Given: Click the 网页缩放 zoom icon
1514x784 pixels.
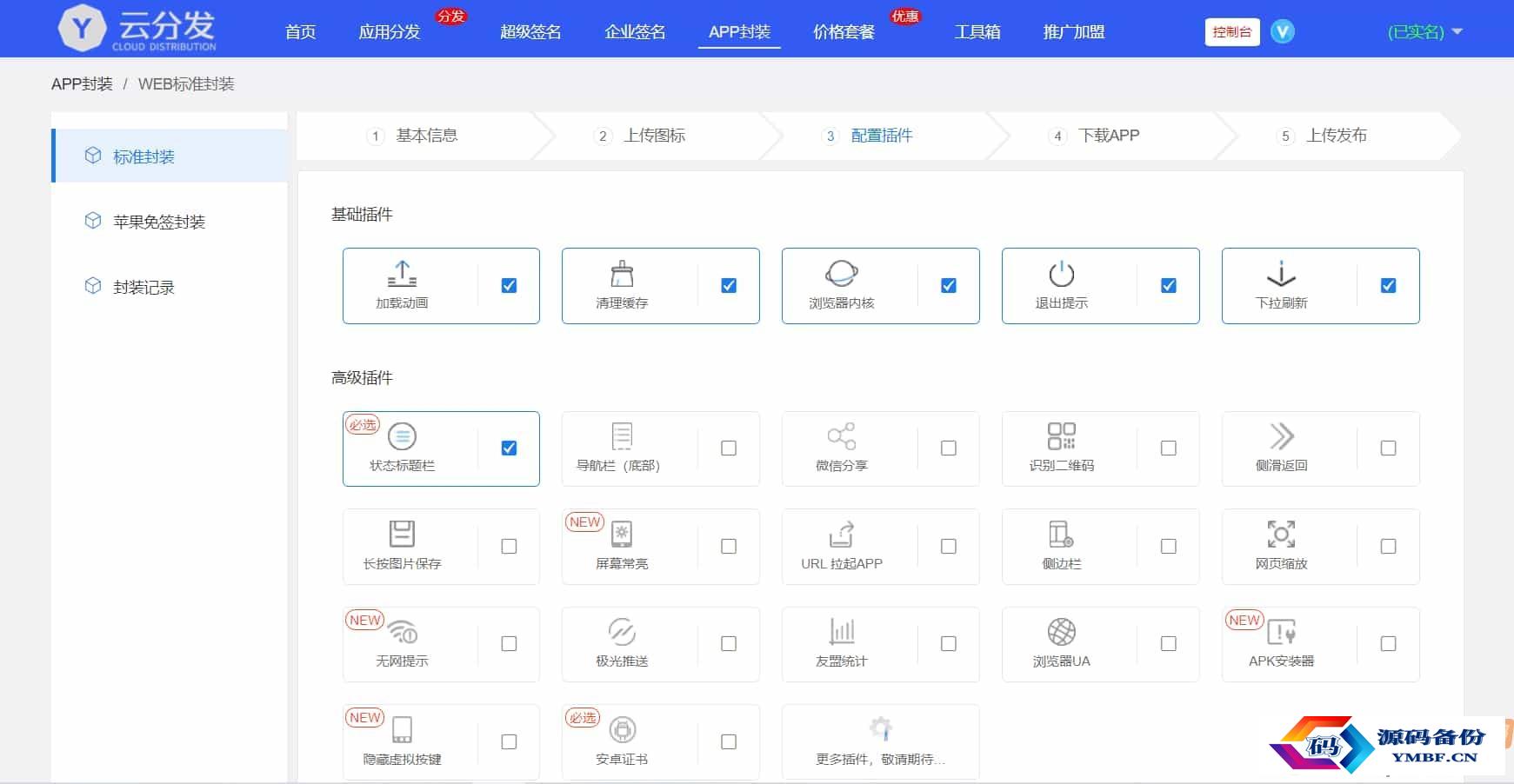Looking at the screenshot, I should pos(1281,534).
